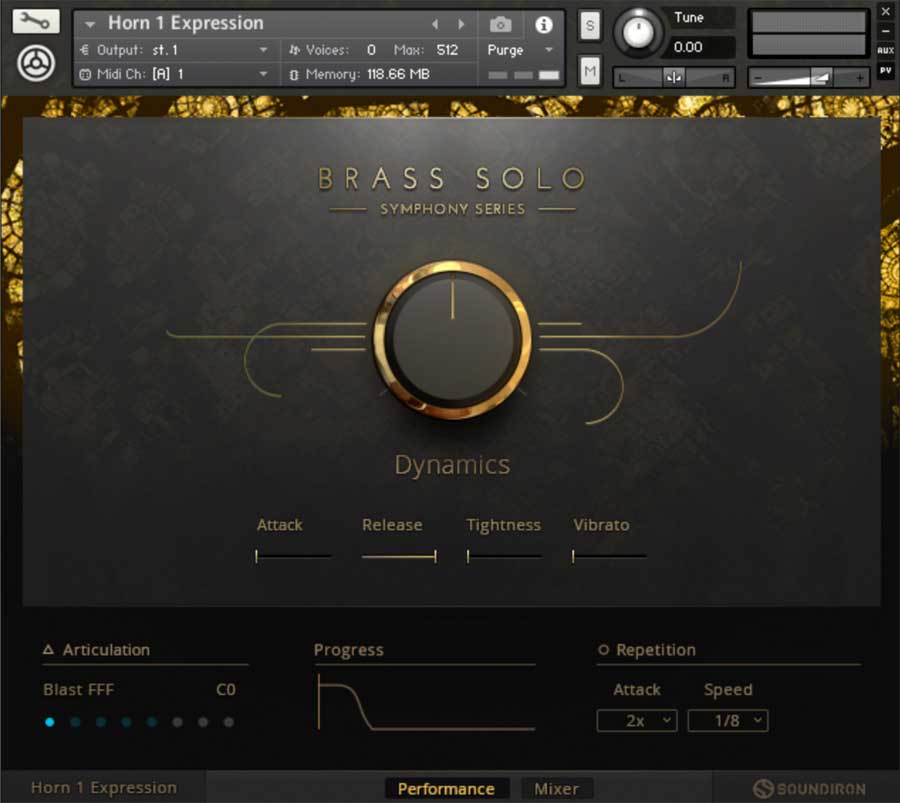This screenshot has height=803, width=900.
Task: Adjust the Vibrato slider
Action: coord(610,556)
